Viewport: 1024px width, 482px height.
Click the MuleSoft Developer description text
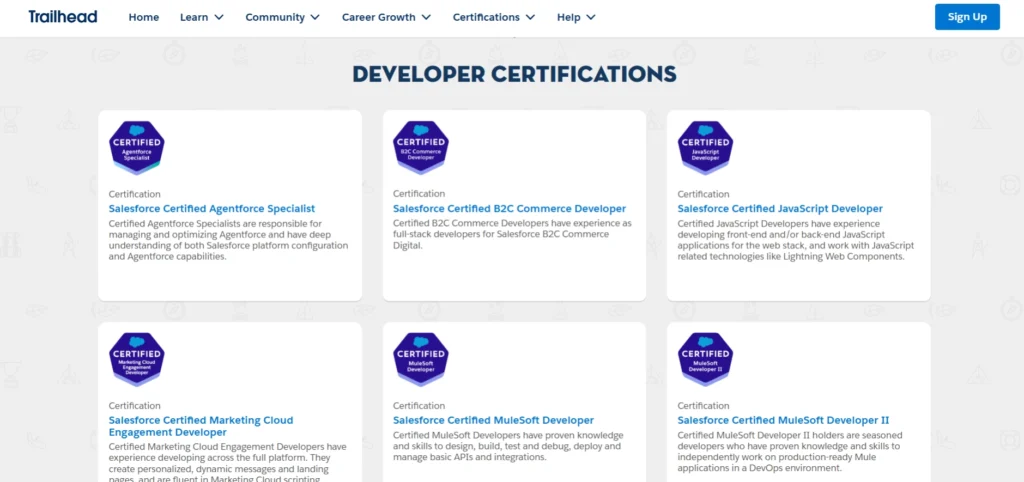point(508,446)
